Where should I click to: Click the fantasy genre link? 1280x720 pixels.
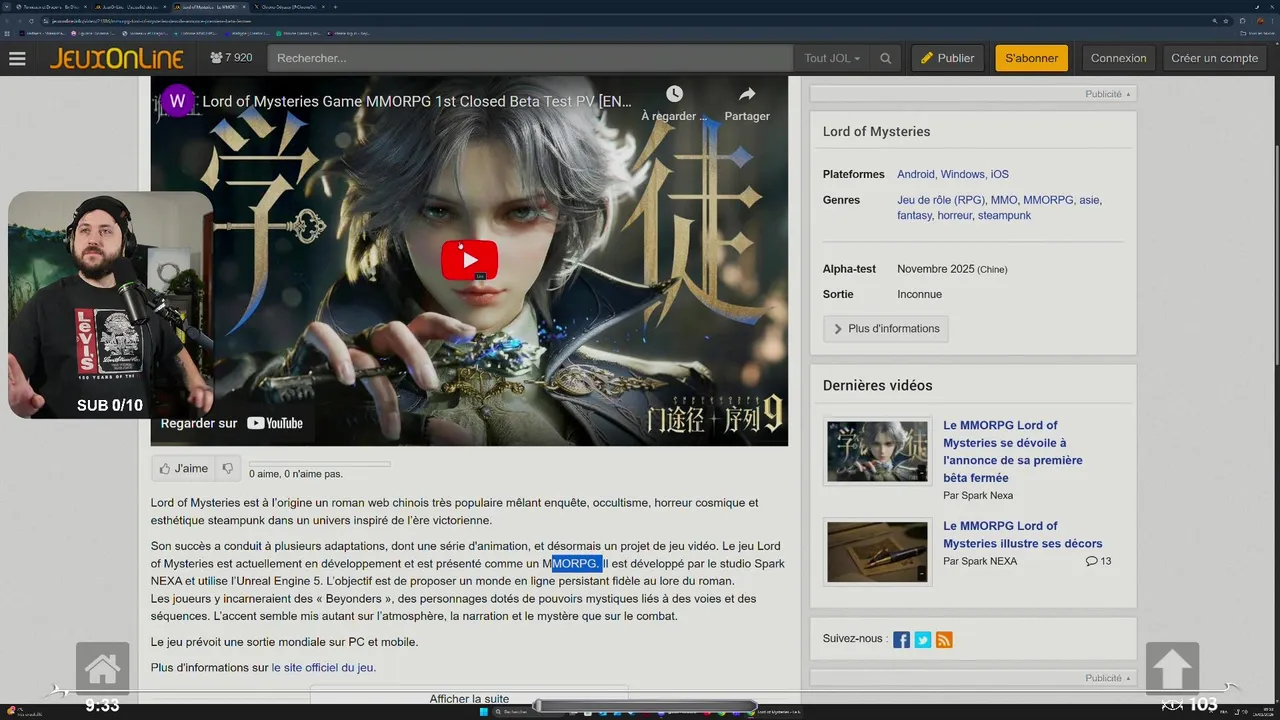[914, 215]
